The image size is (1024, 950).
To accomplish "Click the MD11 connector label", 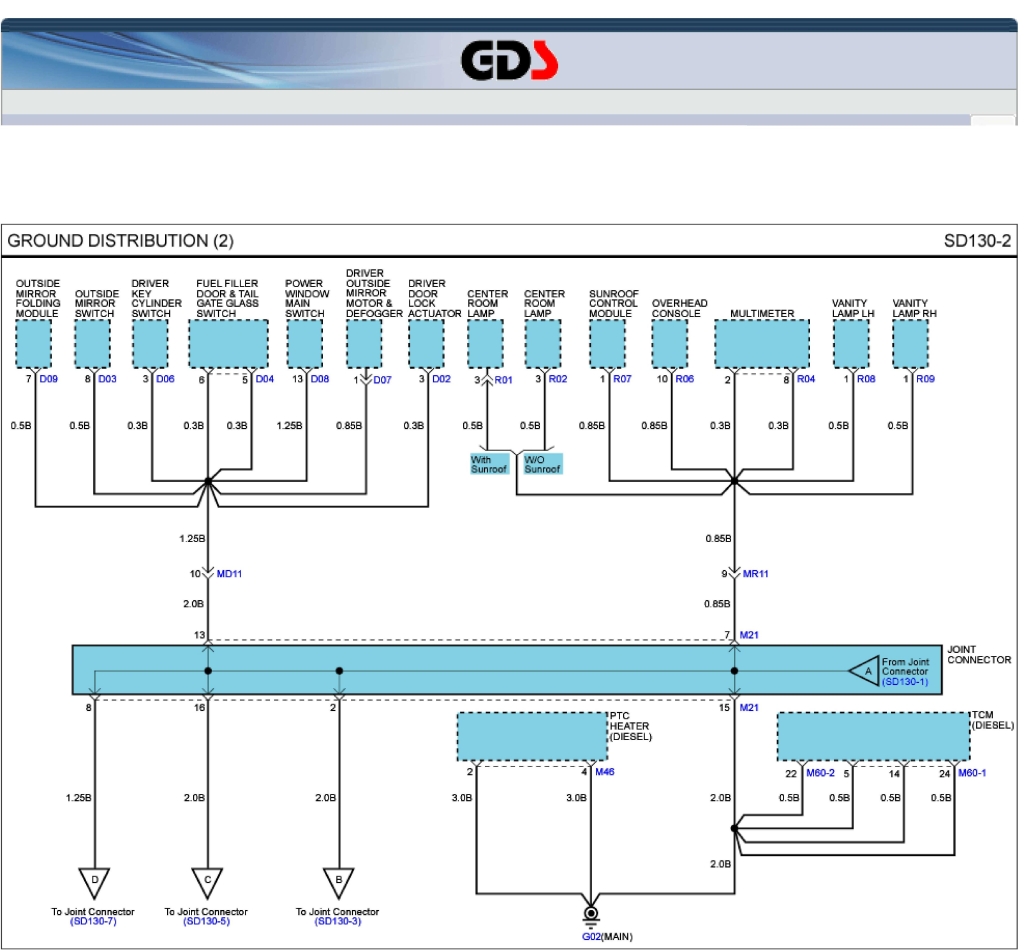I will pos(231,574).
